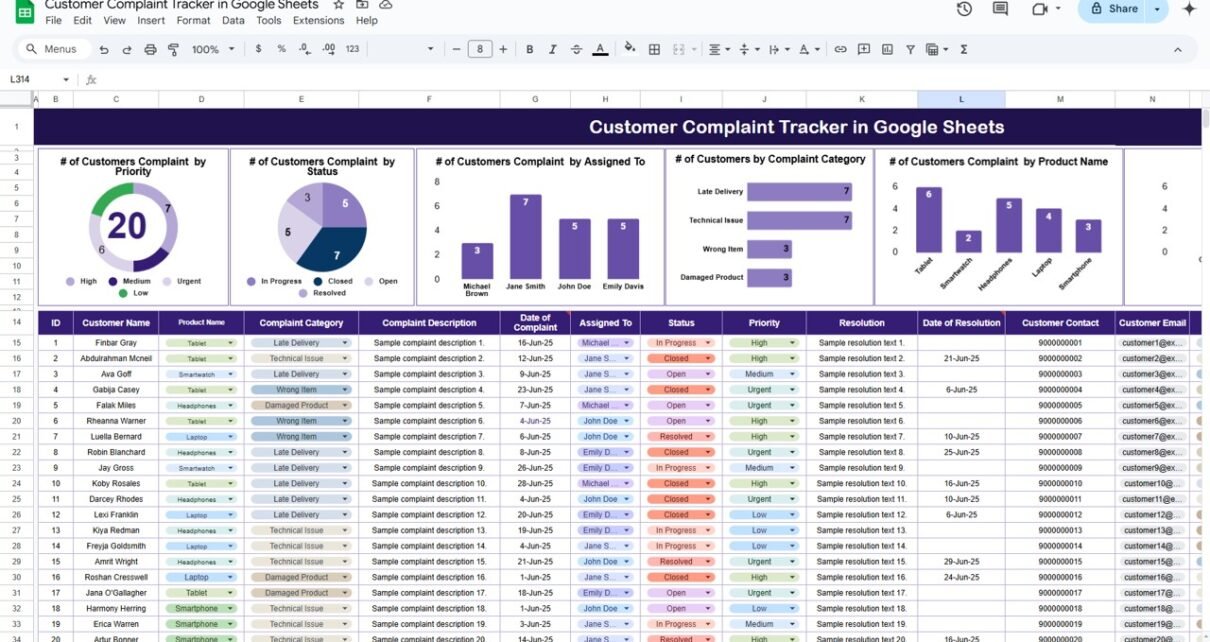Screen dimensions: 1210x642
Task: Insert comment icon in toolbar
Action: [862, 49]
